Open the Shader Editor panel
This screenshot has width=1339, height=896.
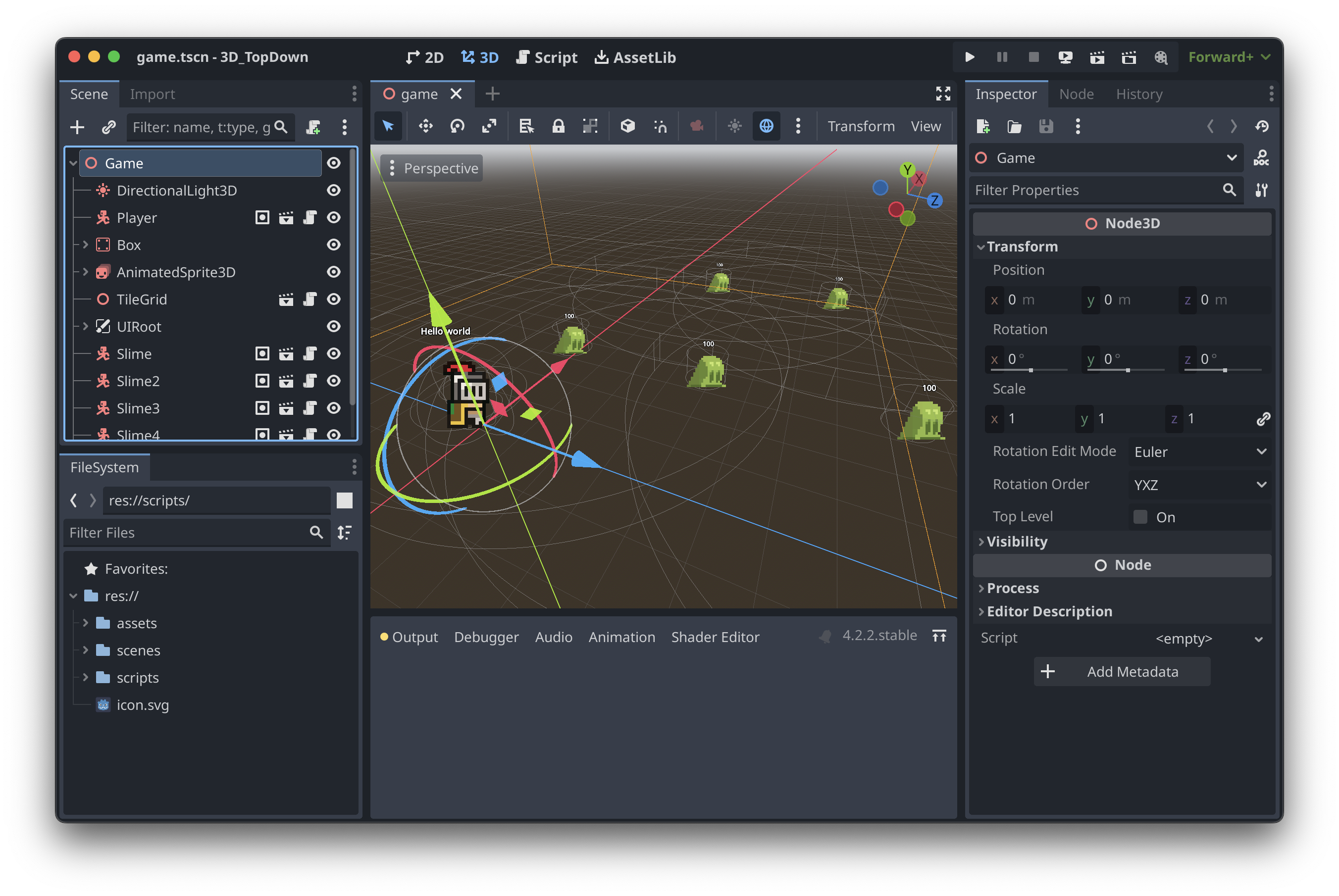point(715,637)
